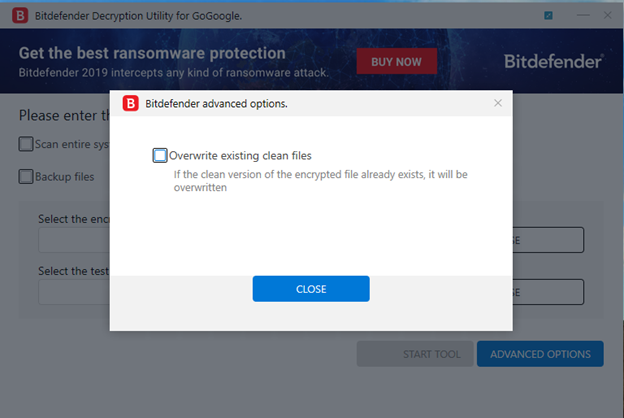Click the Bitdefender brand logo in banner

554,61
